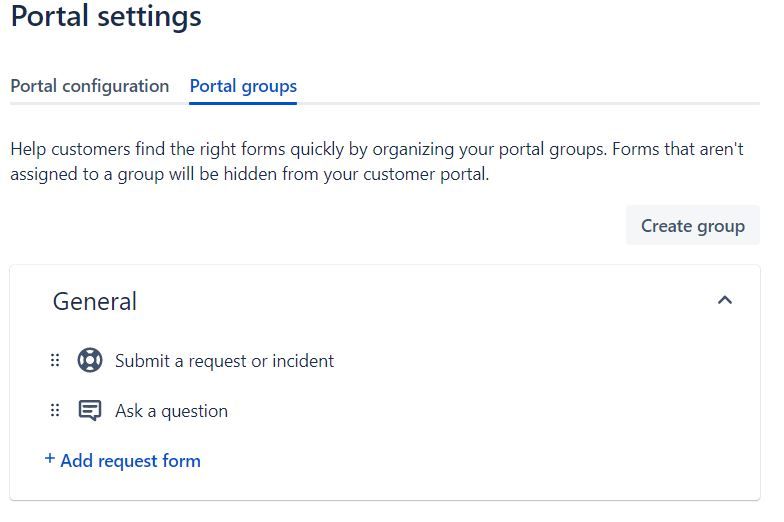The image size is (784, 522).
Task: Click the Create group button
Action: click(x=692, y=225)
